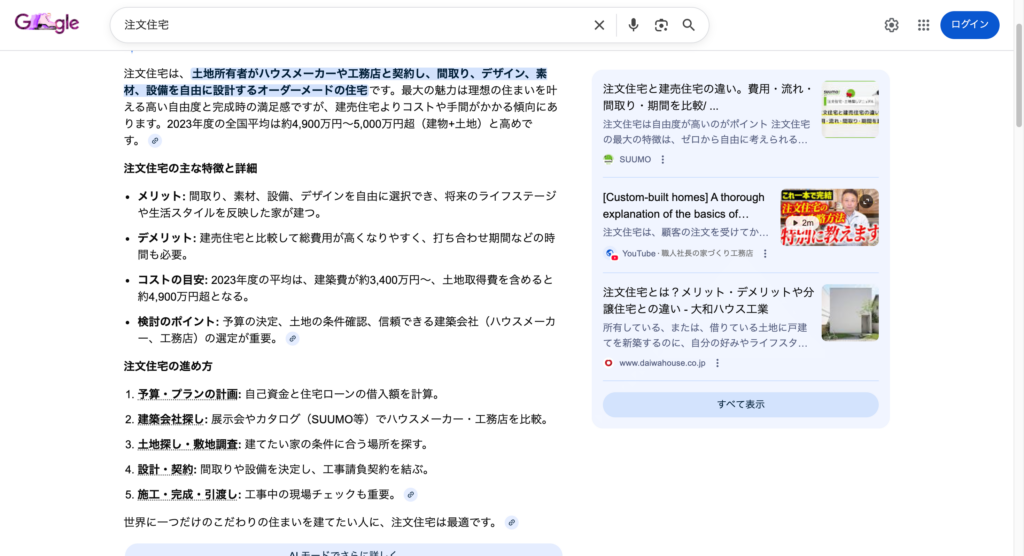Click the highlighted 土地所有者がハウスメーカー definition text

pyautogui.click(x=335, y=82)
